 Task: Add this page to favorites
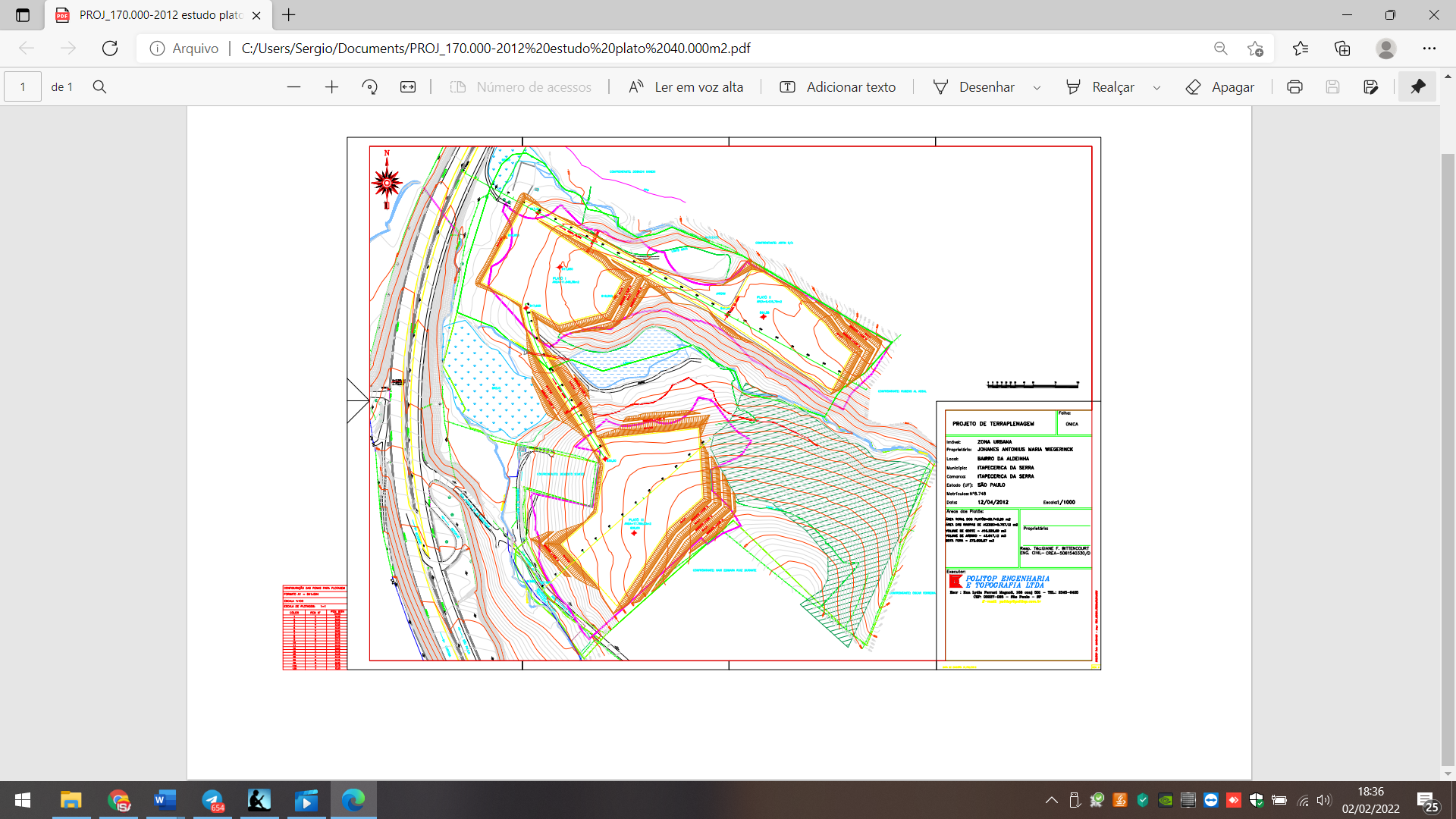pyautogui.click(x=1255, y=49)
